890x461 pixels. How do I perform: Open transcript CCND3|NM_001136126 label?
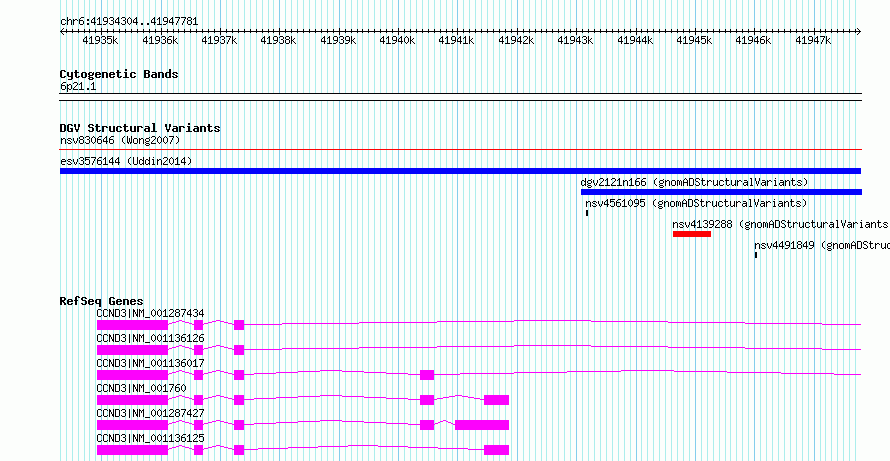pos(150,338)
